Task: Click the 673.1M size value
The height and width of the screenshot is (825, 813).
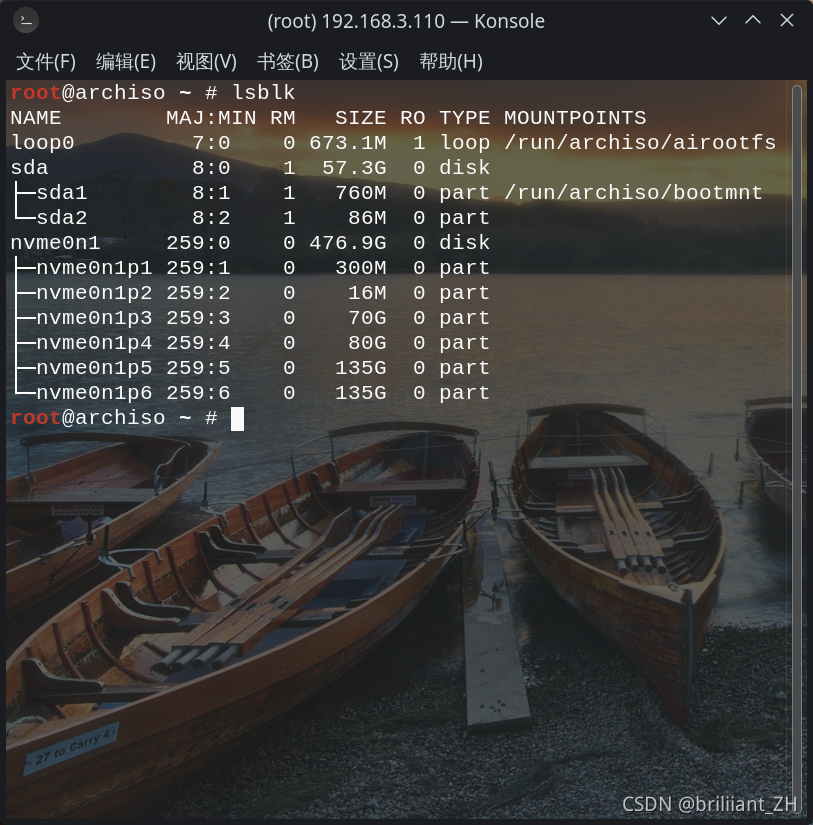Action: [348, 143]
